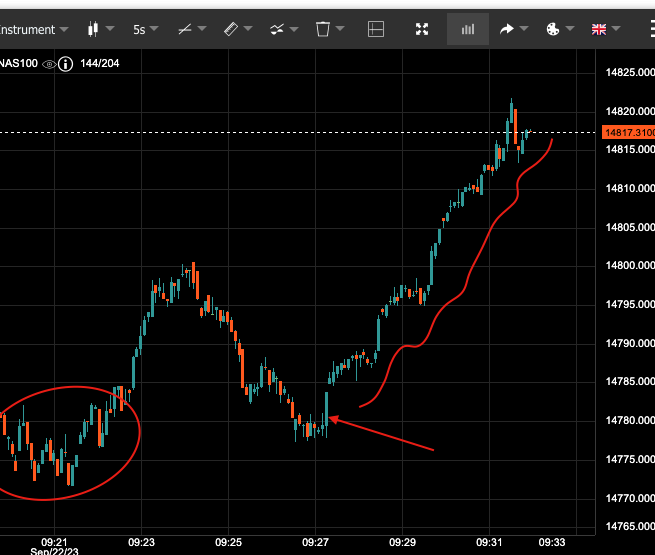Expand the theme palette dropdown arrow

(x=570, y=29)
